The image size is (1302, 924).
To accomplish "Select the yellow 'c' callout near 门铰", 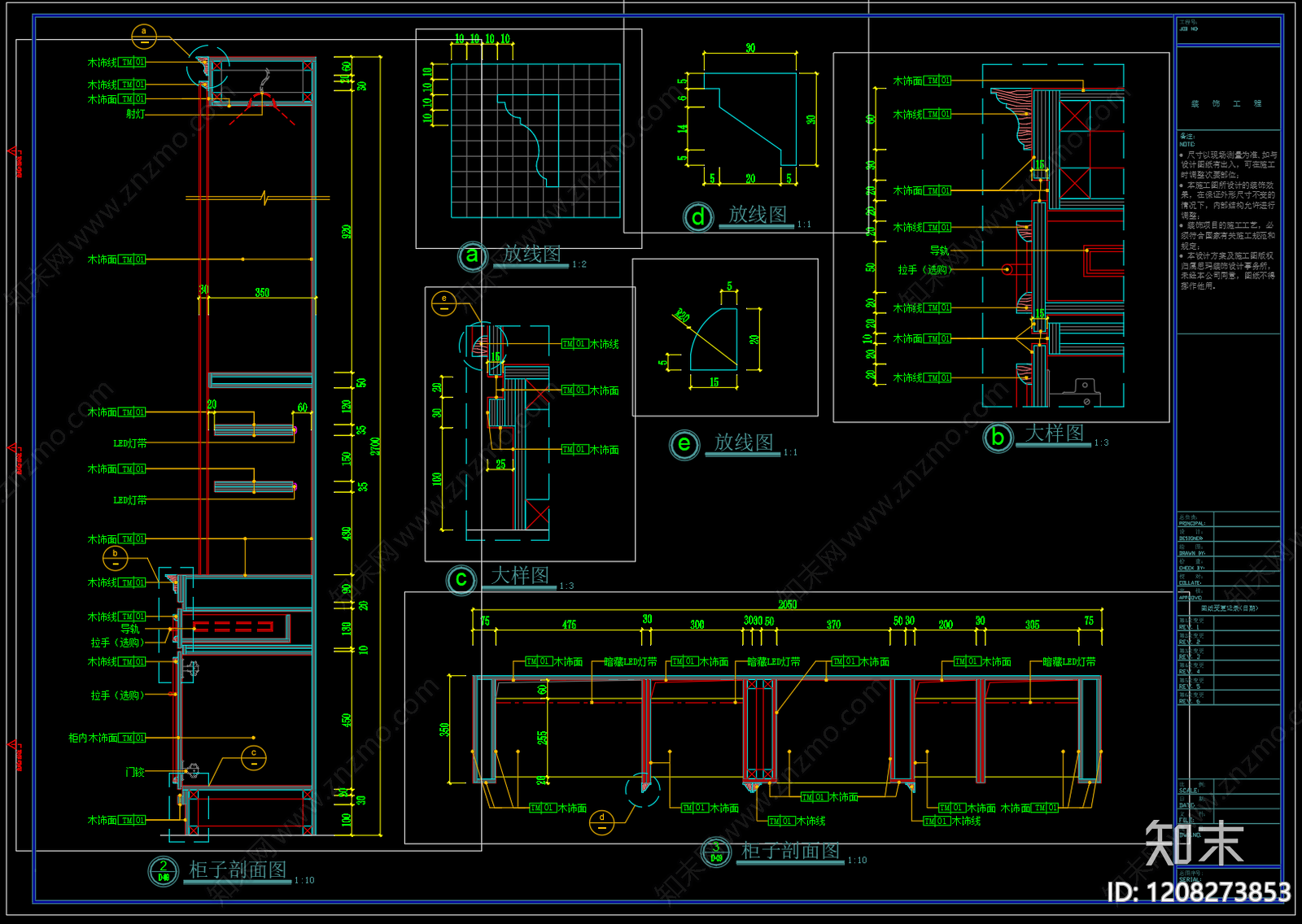I will pos(254,757).
